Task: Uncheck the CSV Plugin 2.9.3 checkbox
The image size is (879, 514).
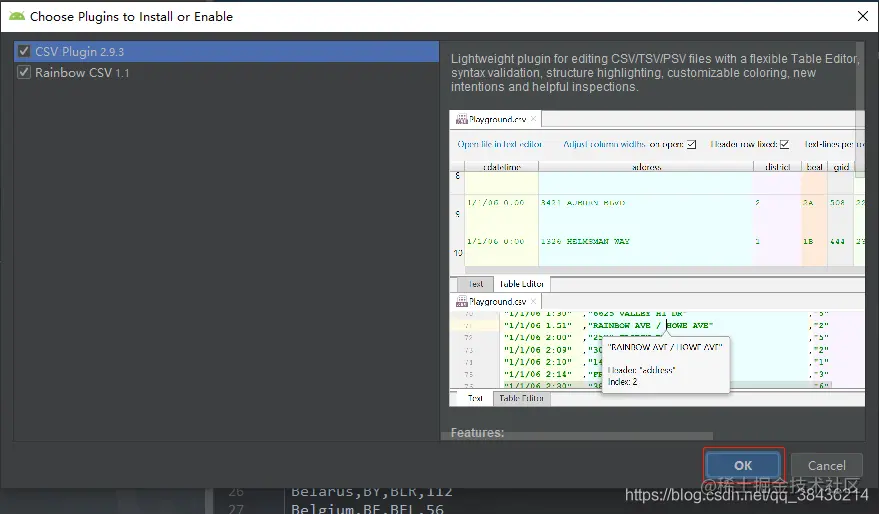Action: [x=24, y=52]
